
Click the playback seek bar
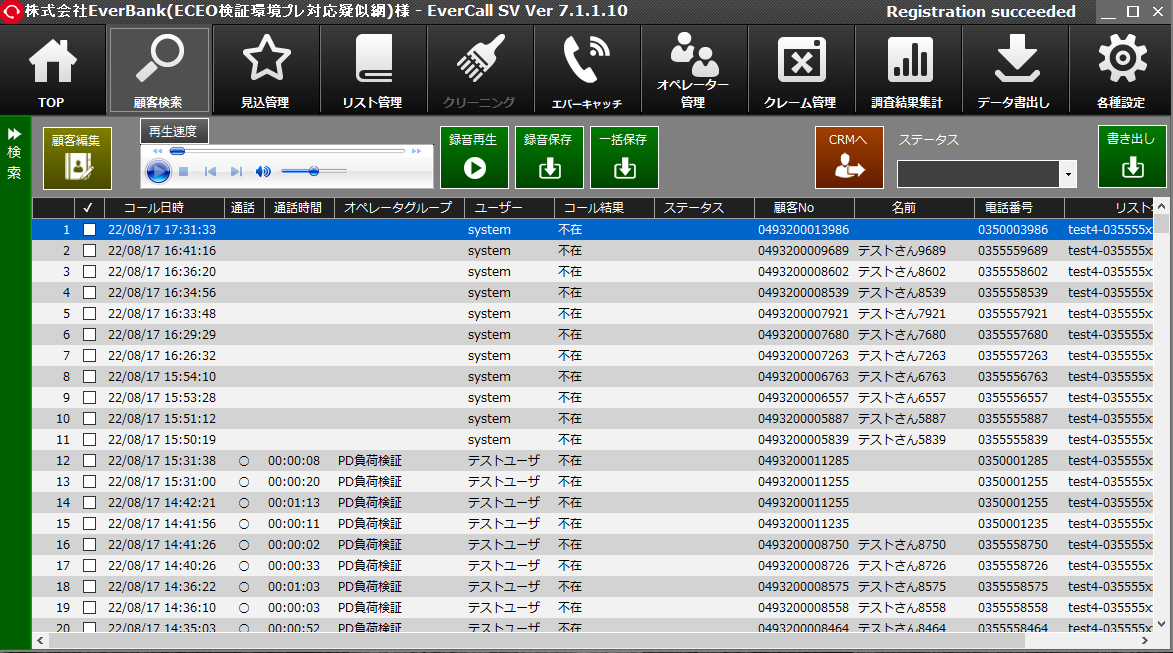coord(287,151)
